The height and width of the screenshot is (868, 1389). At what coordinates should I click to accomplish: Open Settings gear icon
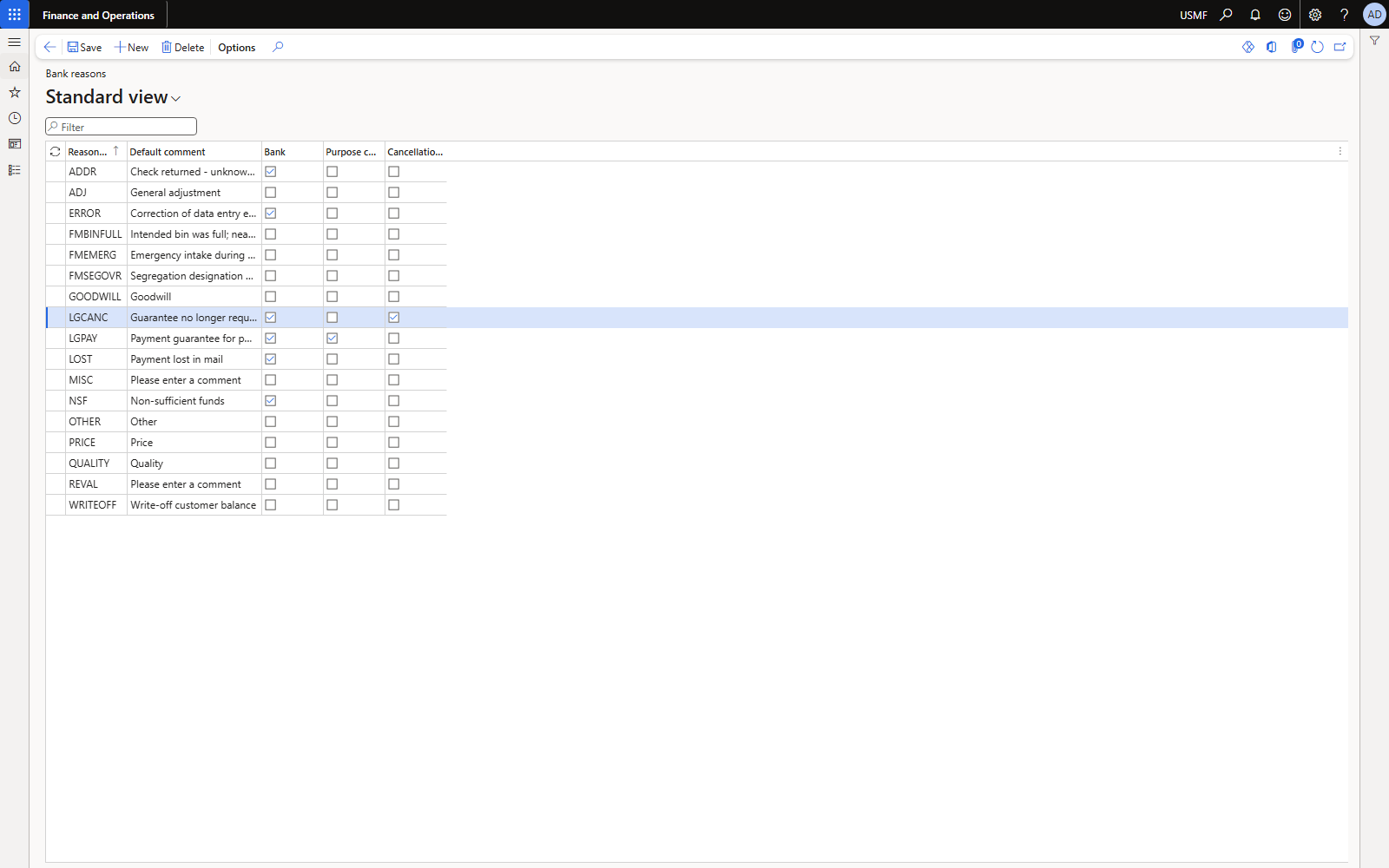click(1315, 15)
